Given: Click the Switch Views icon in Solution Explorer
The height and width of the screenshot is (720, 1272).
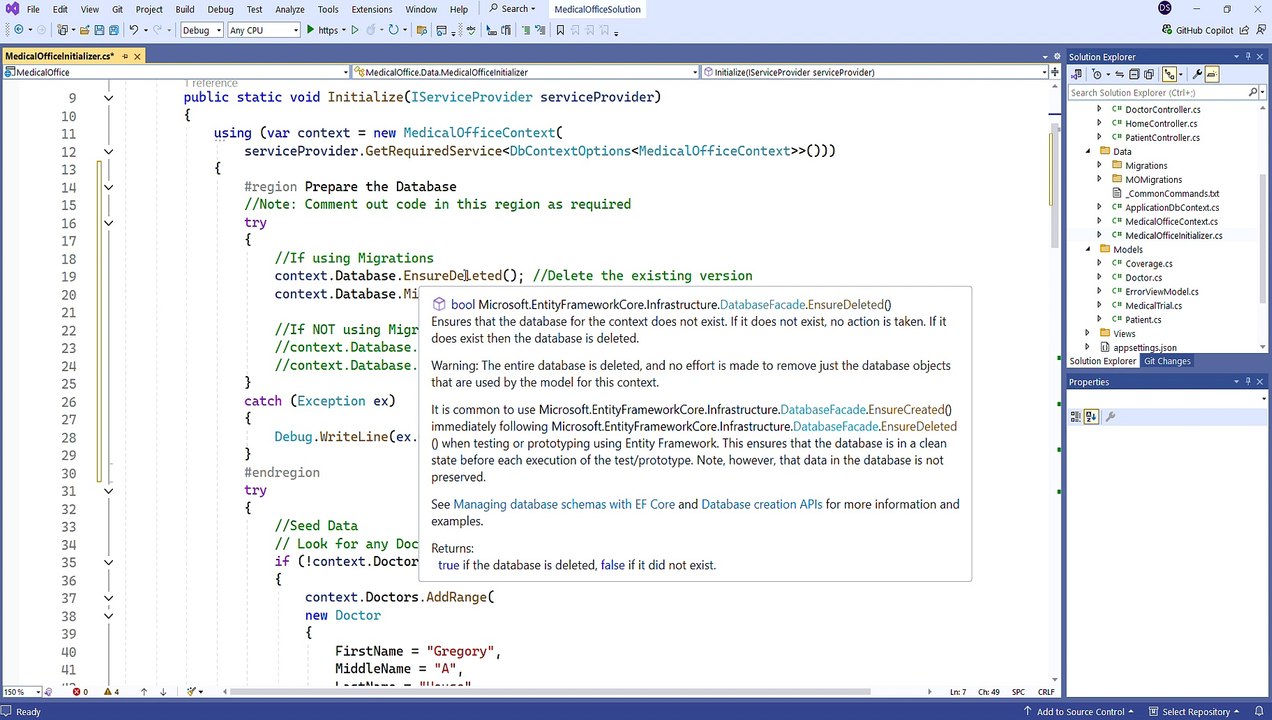Looking at the screenshot, I should [x=1077, y=74].
